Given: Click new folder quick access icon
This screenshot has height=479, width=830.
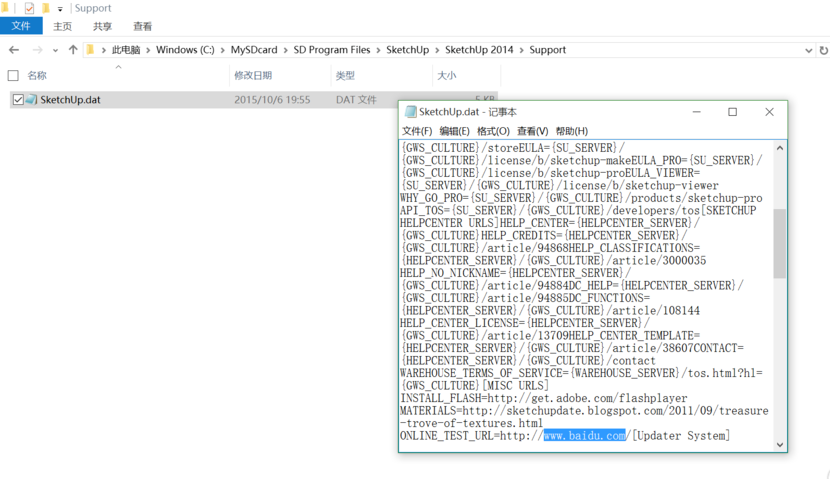Looking at the screenshot, I should (x=46, y=8).
